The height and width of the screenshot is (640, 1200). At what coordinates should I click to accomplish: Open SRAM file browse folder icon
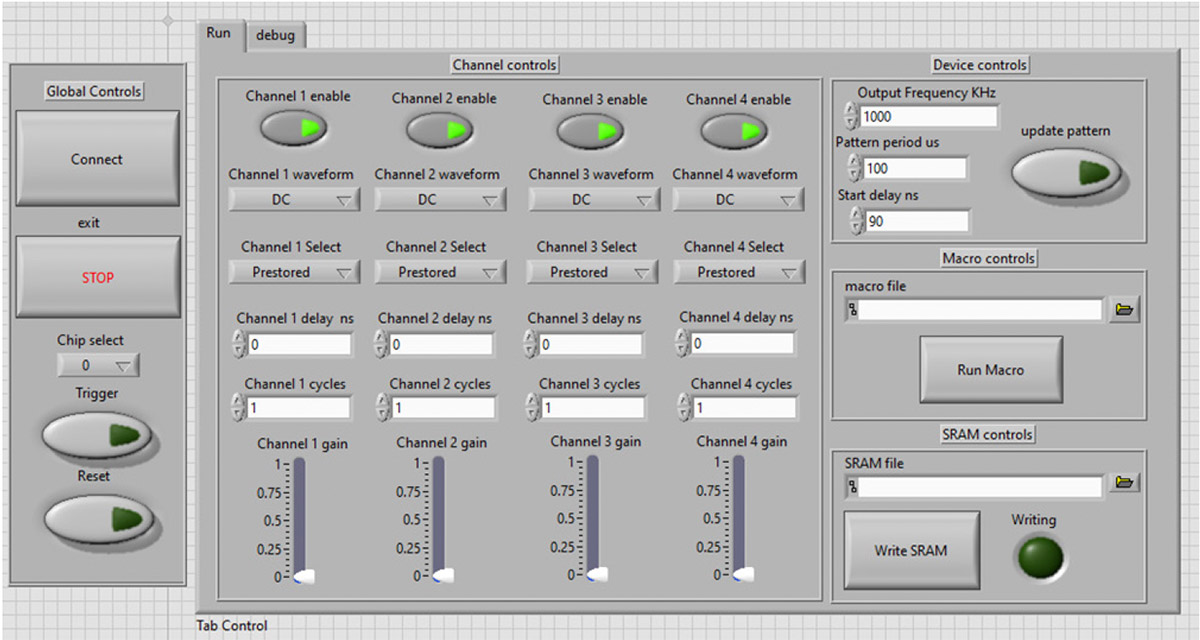pos(1126,483)
